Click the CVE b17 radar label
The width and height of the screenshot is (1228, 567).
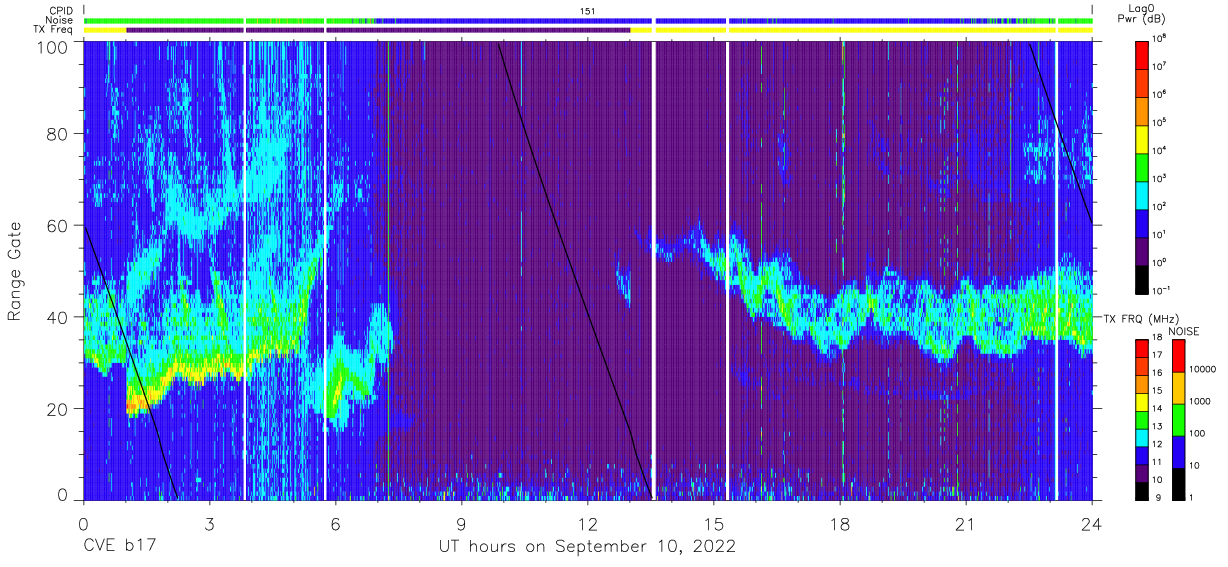point(120,547)
